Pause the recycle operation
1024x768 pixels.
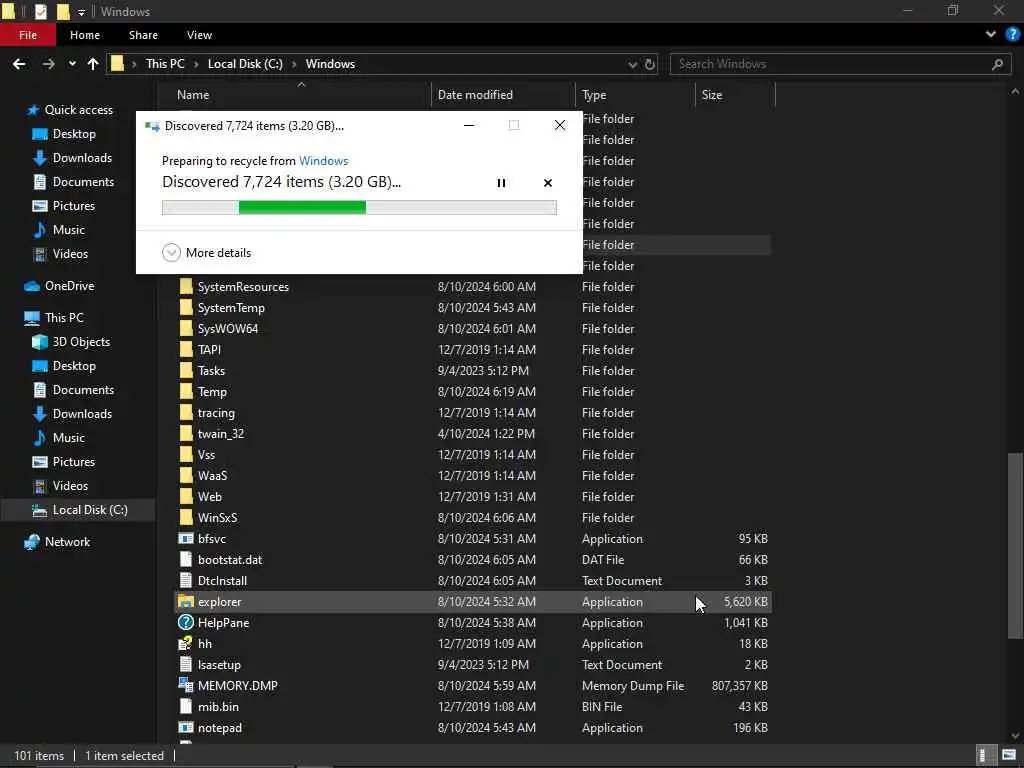[501, 183]
